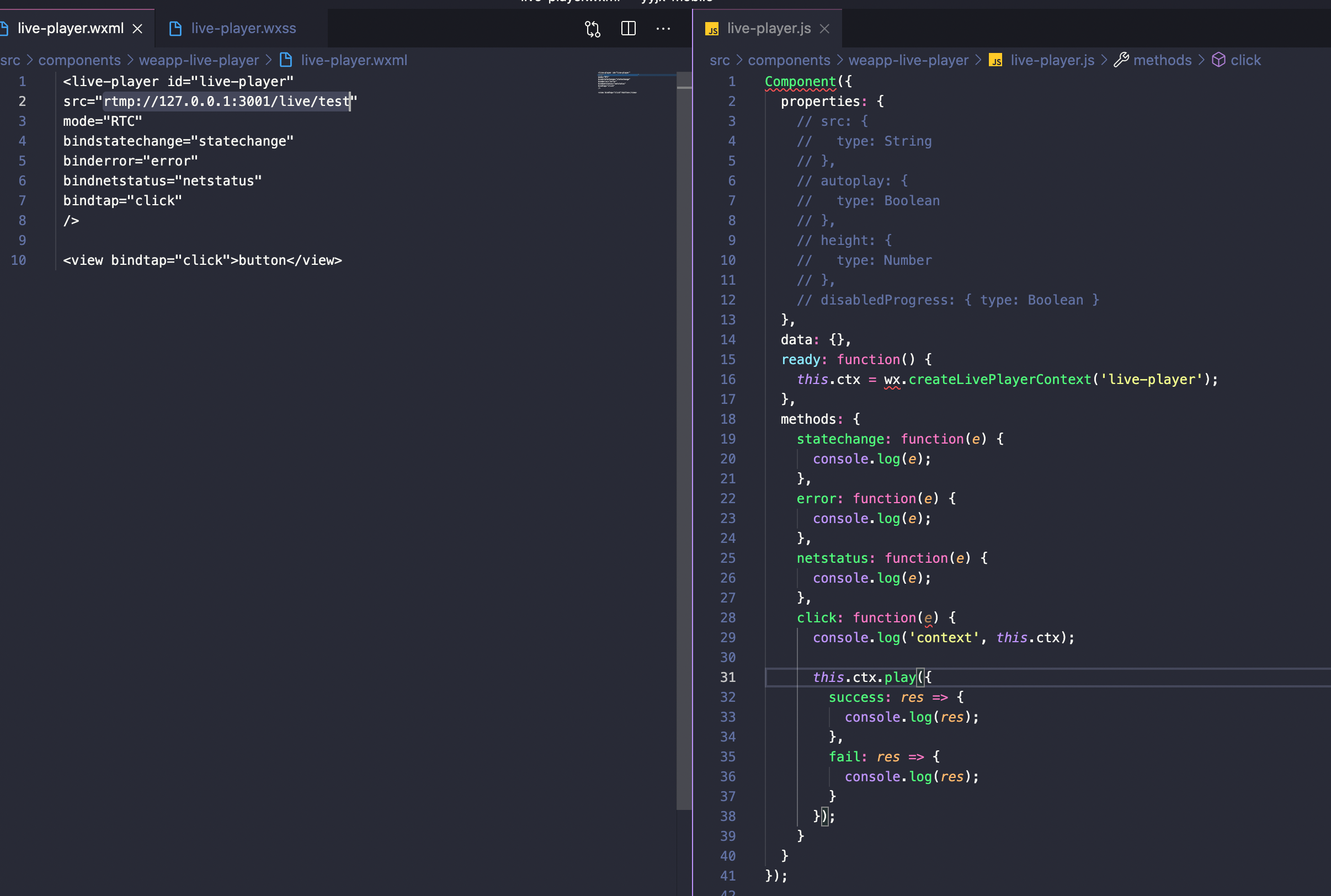Click the wrench icon beside methods breadcrumb
1331x896 pixels.
[1121, 60]
